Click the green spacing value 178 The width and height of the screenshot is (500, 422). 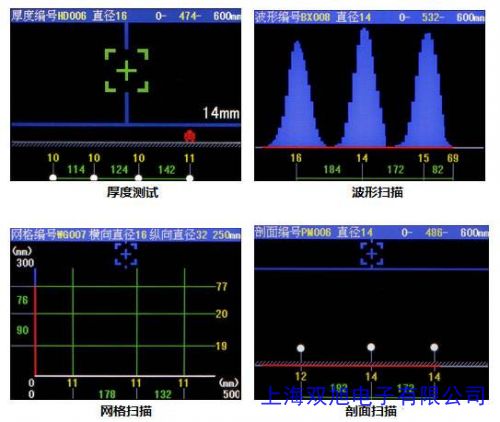point(107,394)
